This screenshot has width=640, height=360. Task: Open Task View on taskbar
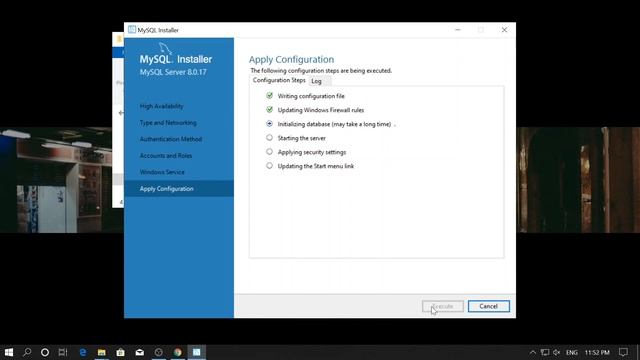coord(63,352)
